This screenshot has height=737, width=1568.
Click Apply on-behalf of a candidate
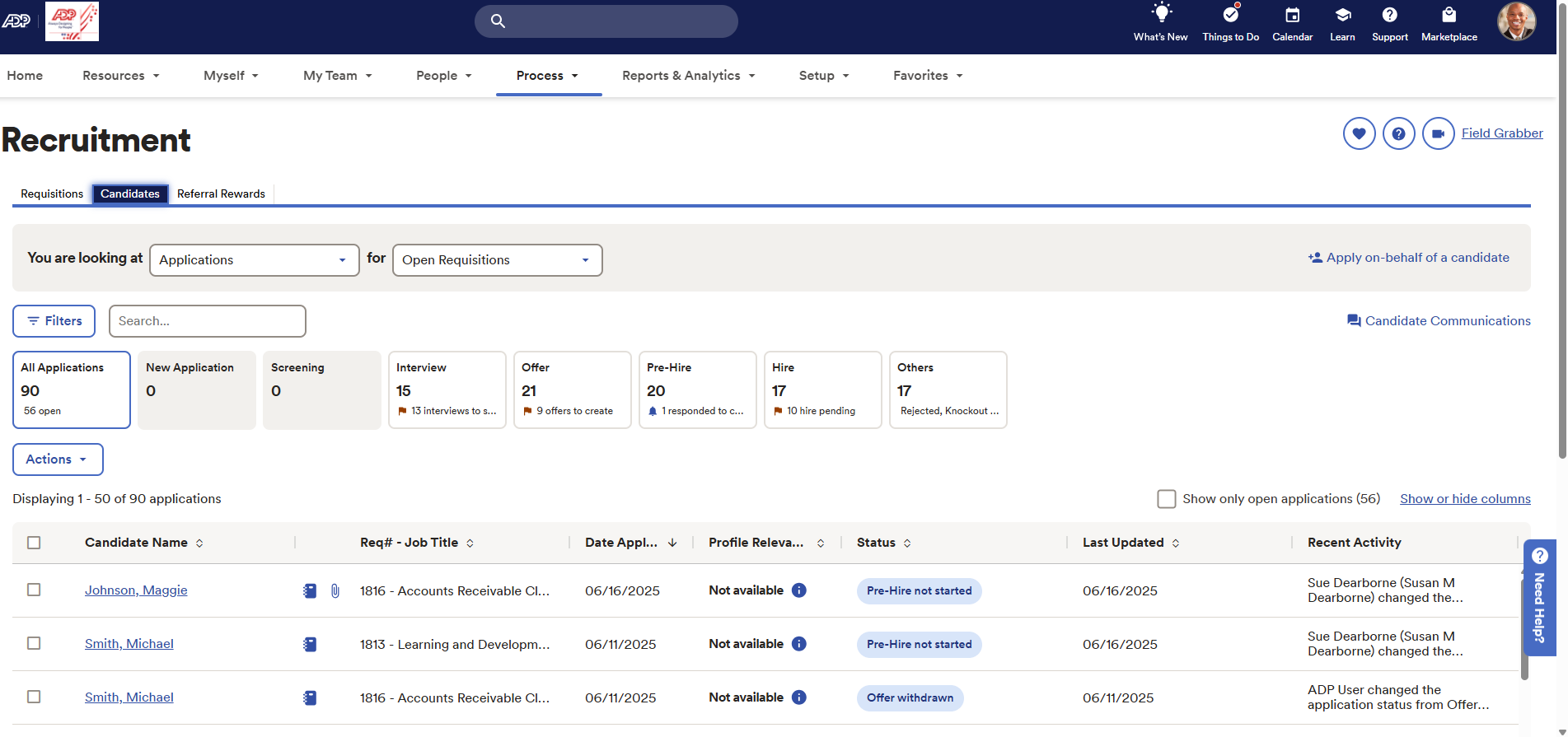click(1409, 258)
